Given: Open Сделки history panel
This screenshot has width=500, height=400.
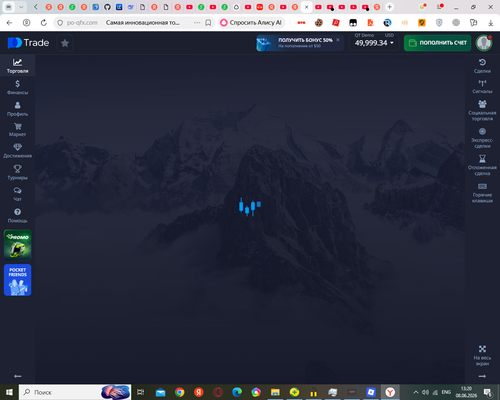Looking at the screenshot, I should point(482,66).
